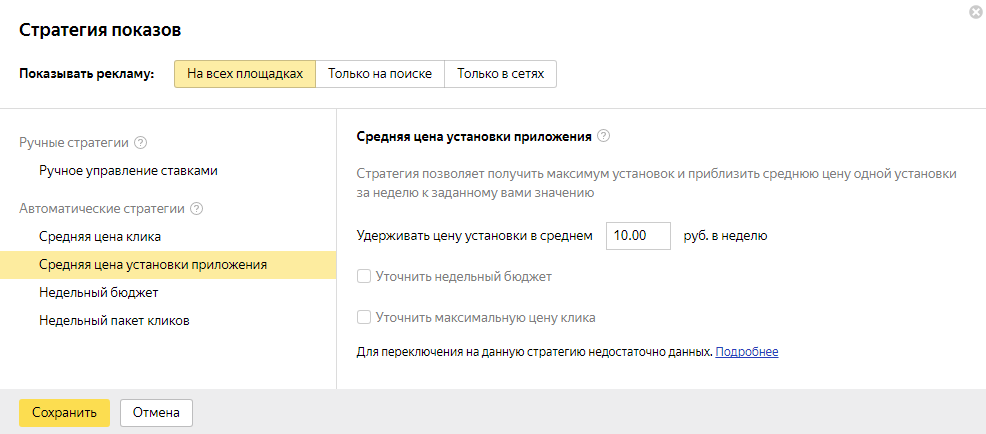This screenshot has height=434, width=986.
Task: Click the install price field showing 10.00
Action: point(637,236)
